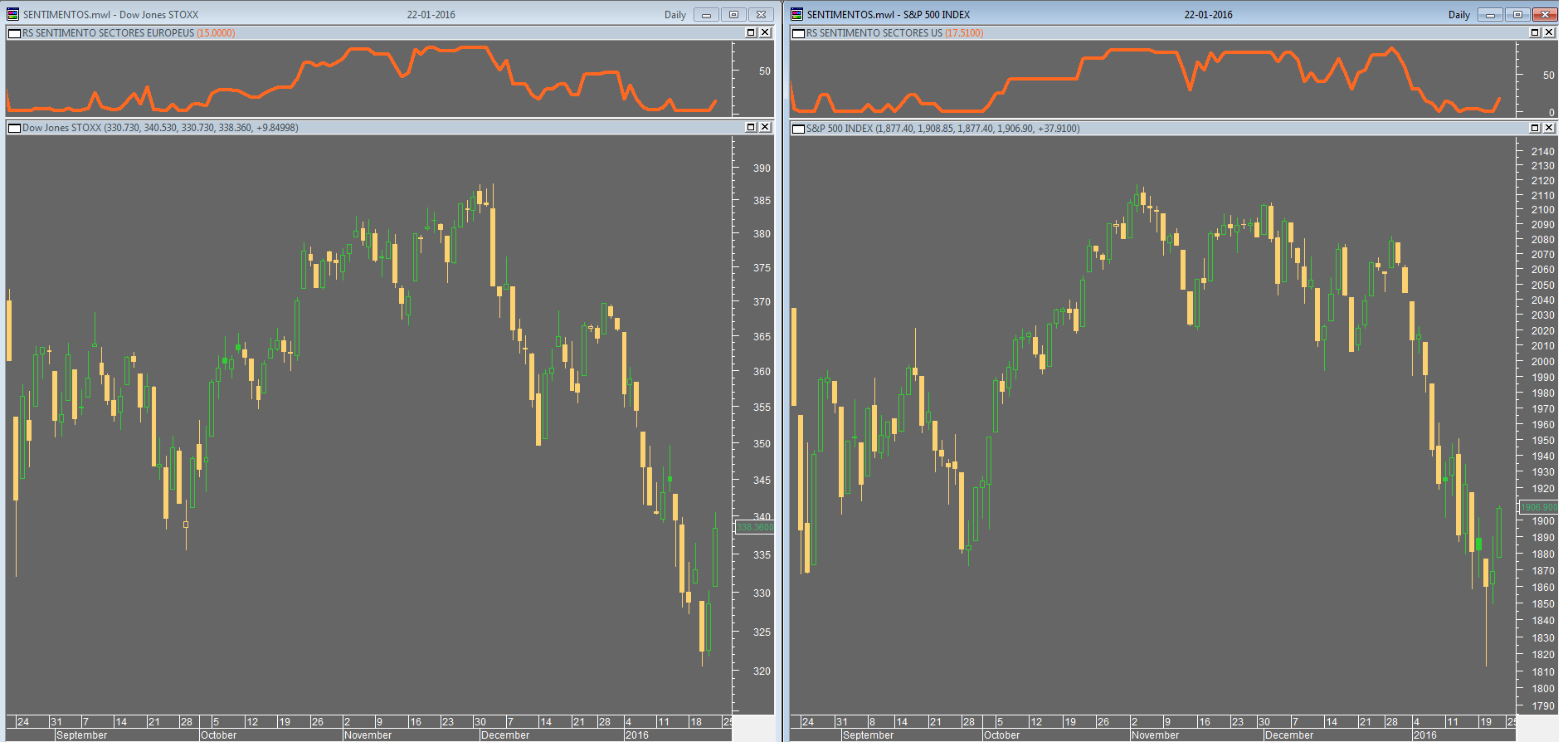Click the 2000 price axis label
Screen dimensions: 1568x742
(1543, 361)
